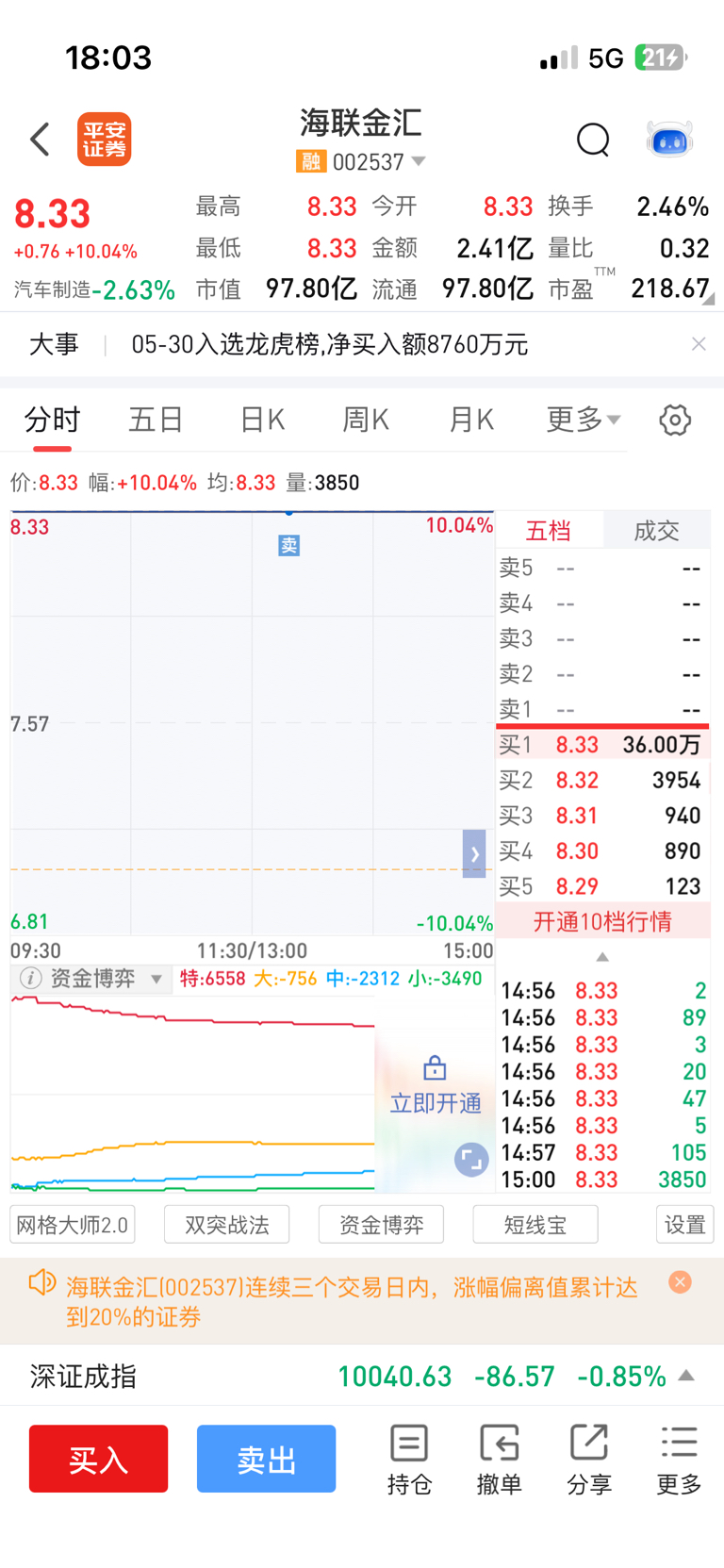
Task: Open the 更多 chart period dropdown
Action: [x=584, y=420]
